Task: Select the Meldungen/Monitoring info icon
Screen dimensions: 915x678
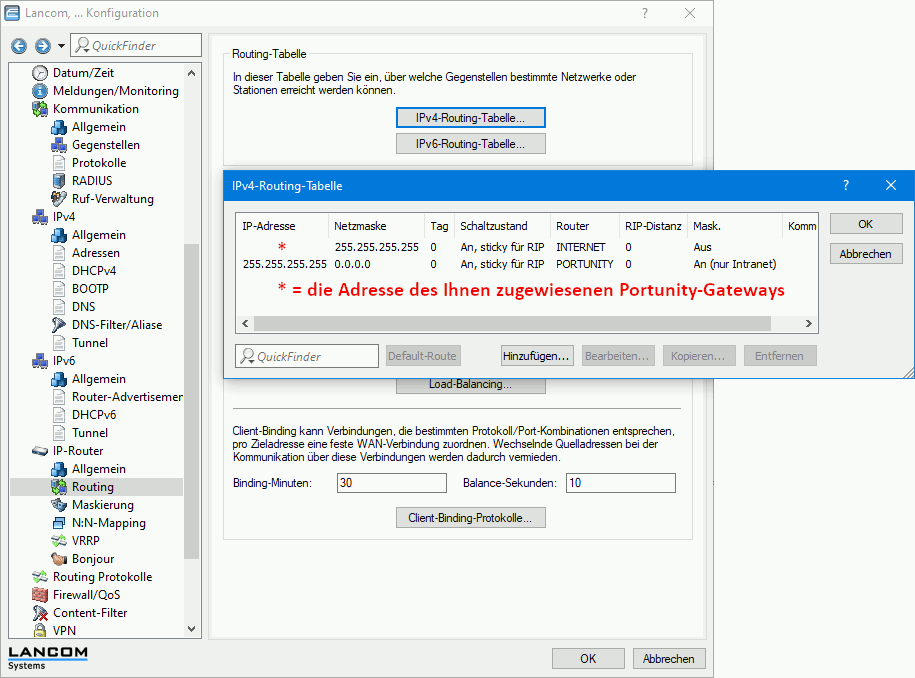Action: pos(40,91)
